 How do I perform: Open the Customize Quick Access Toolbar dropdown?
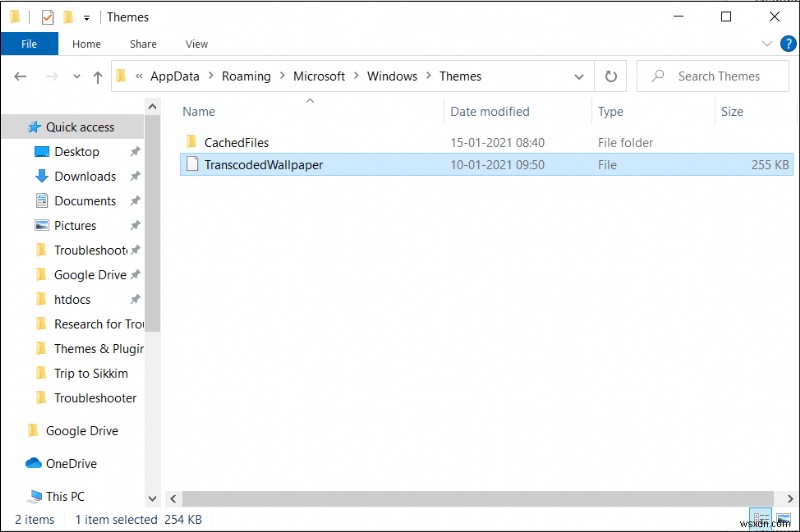(87, 18)
